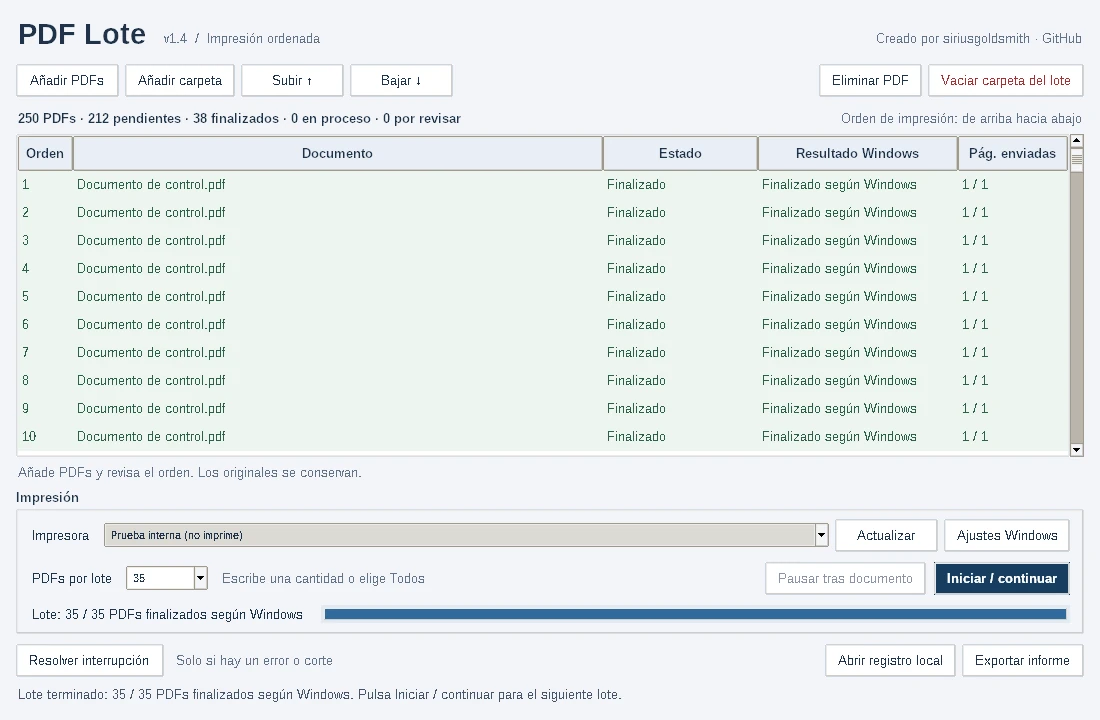1100x720 pixels.
Task: Select the document in row 9
Action: point(543,408)
